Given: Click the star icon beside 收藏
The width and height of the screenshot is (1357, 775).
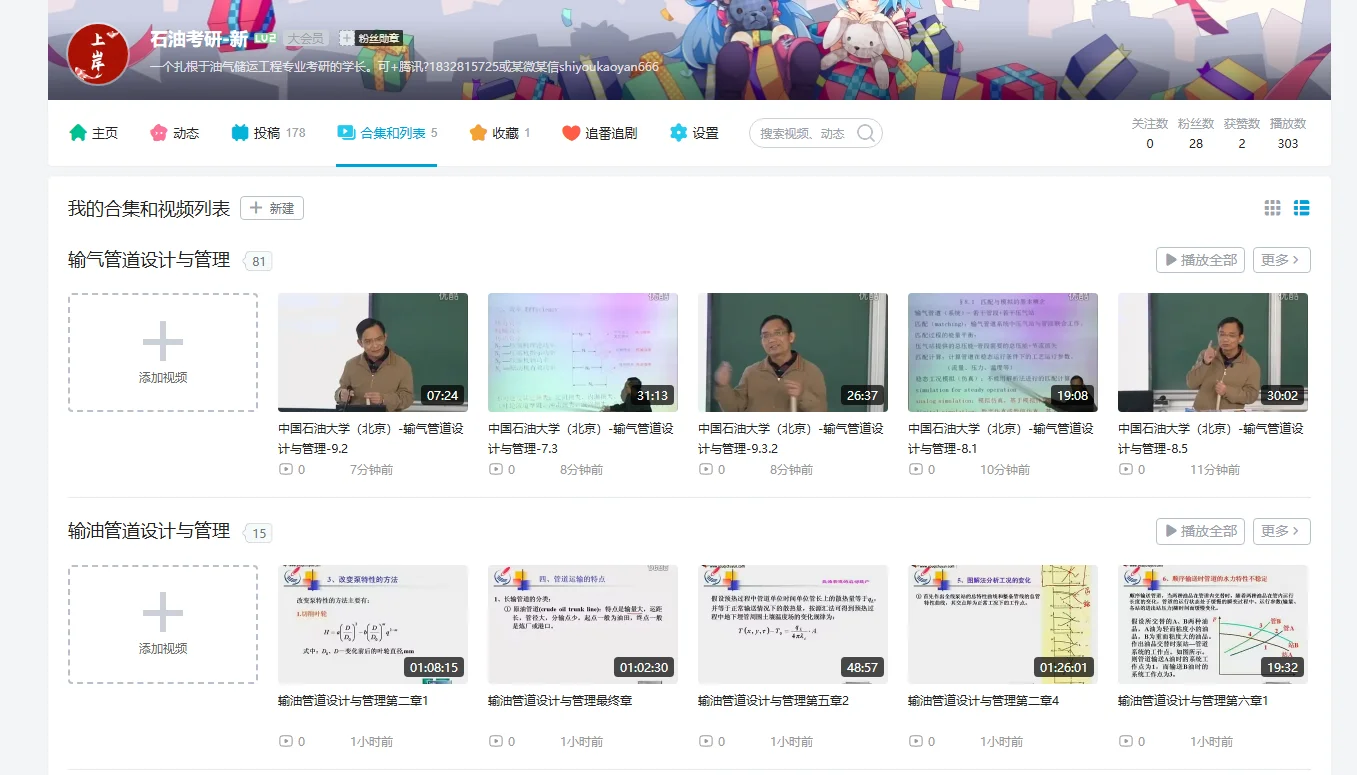Looking at the screenshot, I should (x=478, y=131).
